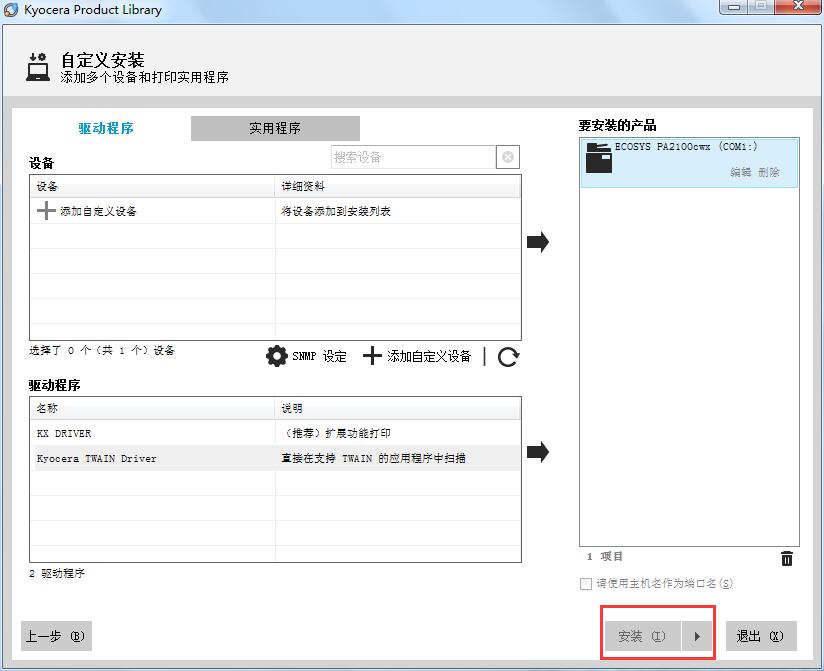The image size is (824, 671).
Task: Switch to the 驱动程序 tab
Action: [106, 128]
